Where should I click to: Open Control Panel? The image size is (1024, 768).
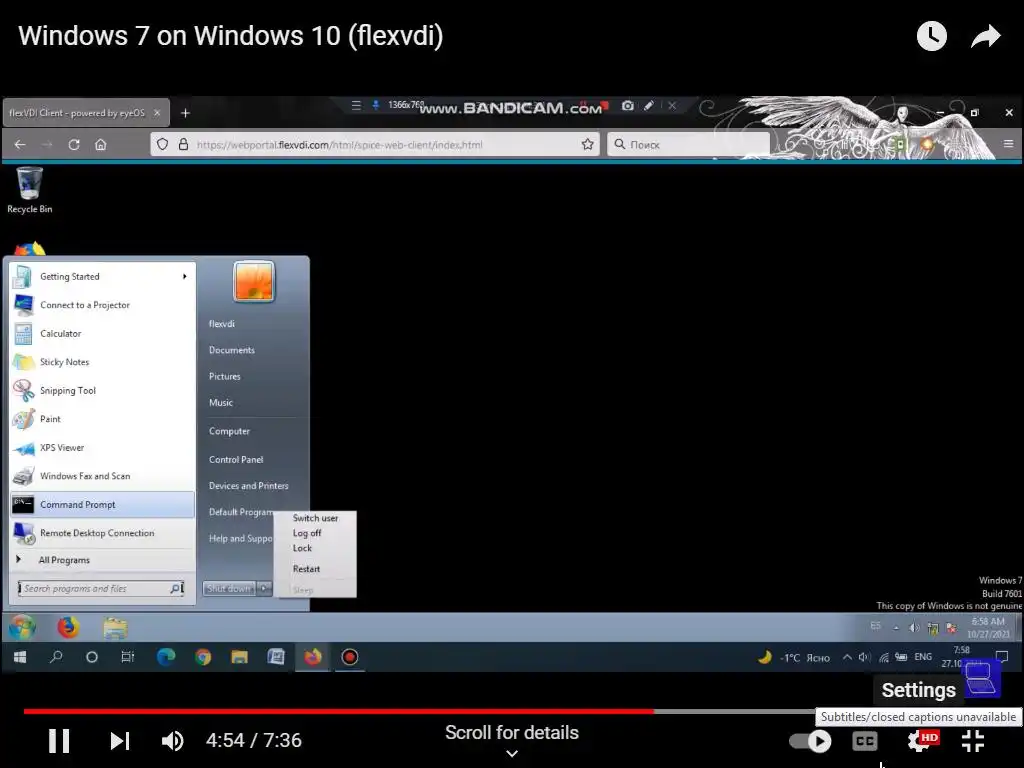(236, 460)
